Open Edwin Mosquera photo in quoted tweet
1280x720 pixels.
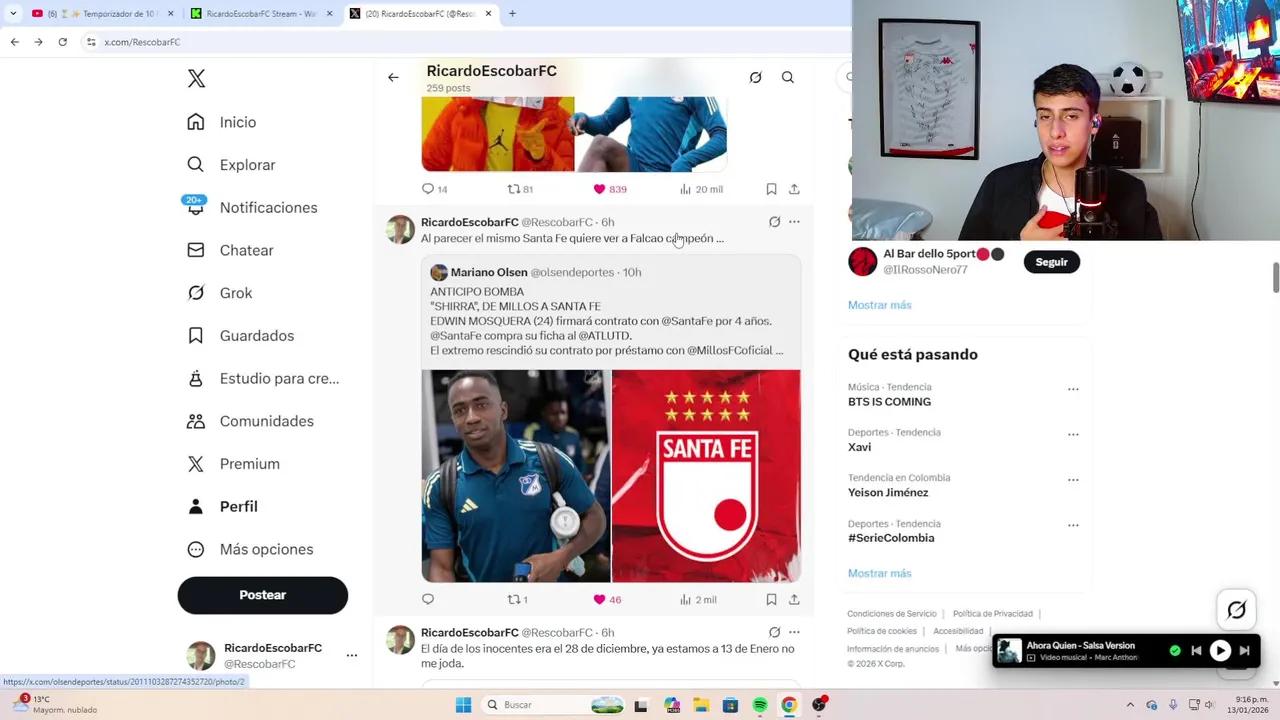(515, 476)
